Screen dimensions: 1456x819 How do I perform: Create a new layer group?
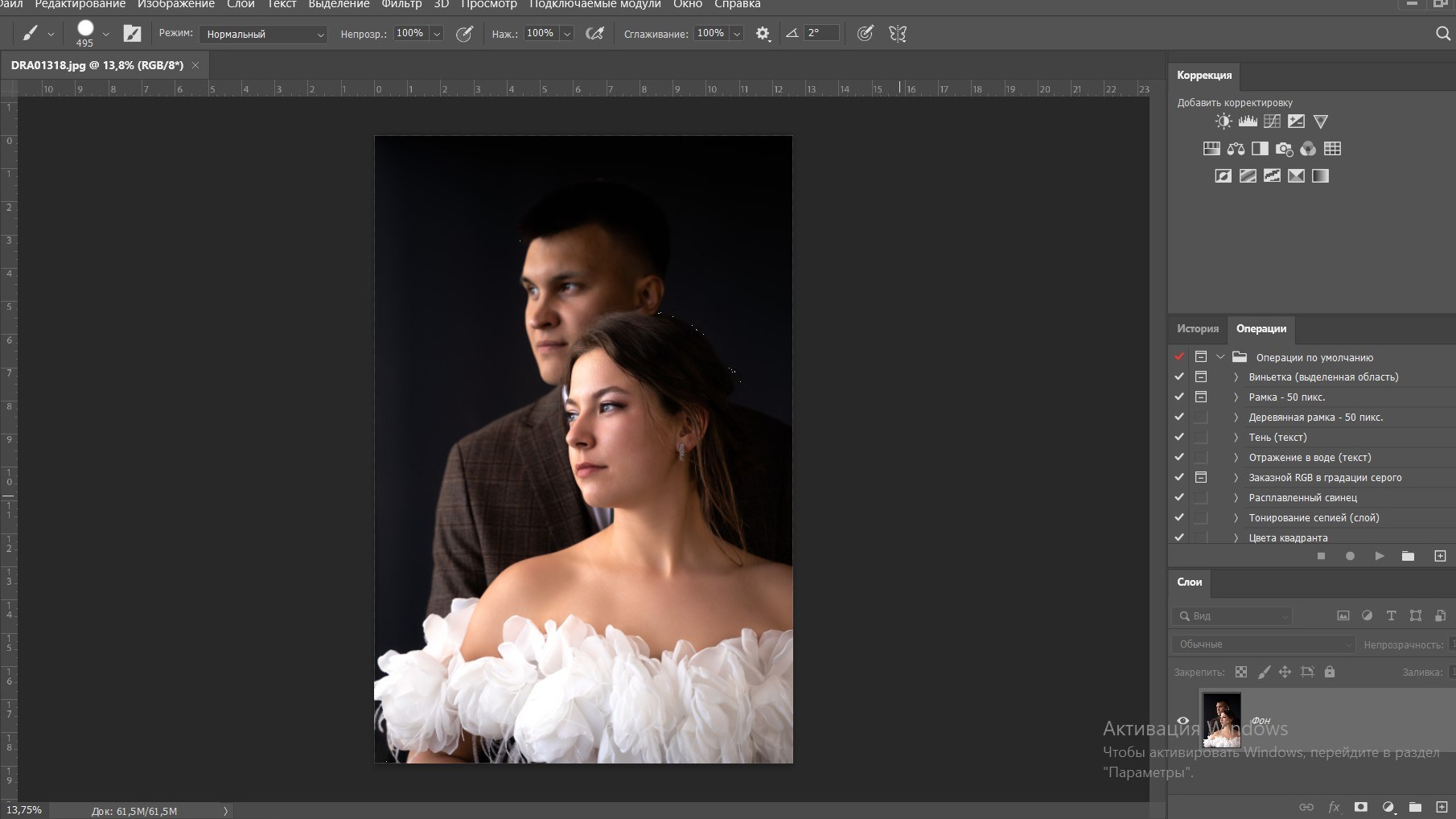(x=1415, y=807)
